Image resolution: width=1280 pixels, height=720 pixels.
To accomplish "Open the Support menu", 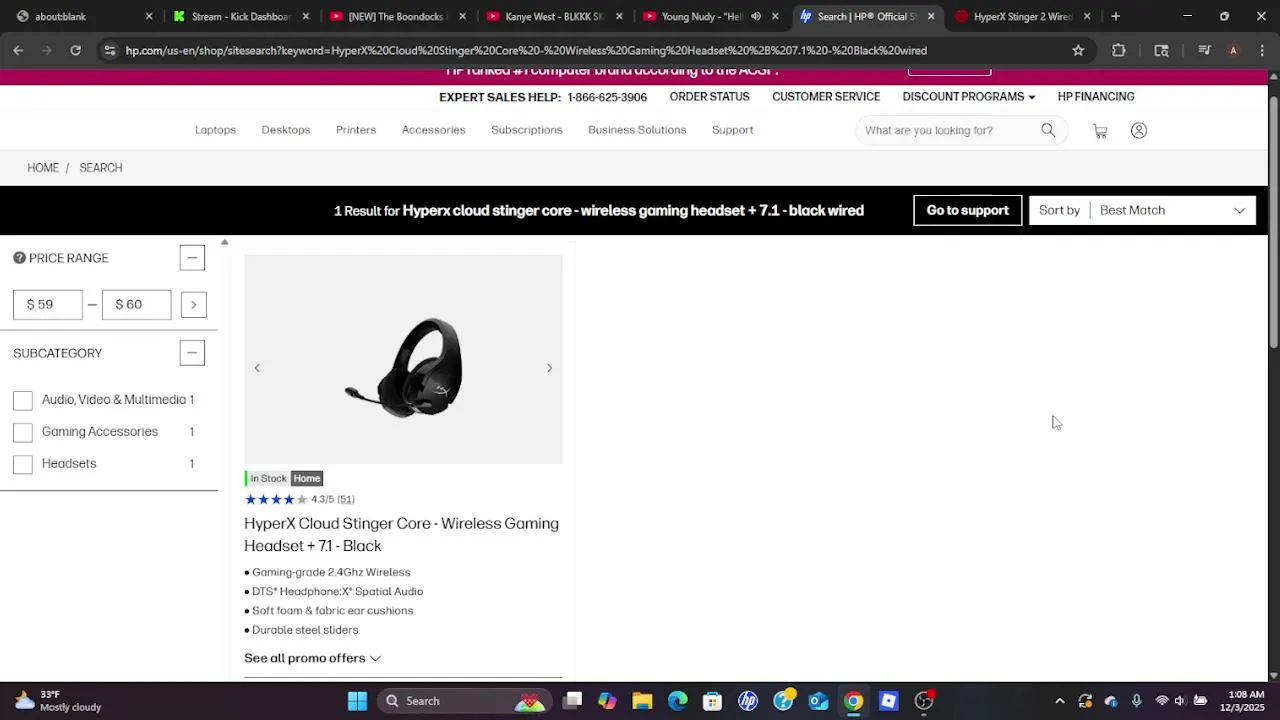I will (x=733, y=130).
